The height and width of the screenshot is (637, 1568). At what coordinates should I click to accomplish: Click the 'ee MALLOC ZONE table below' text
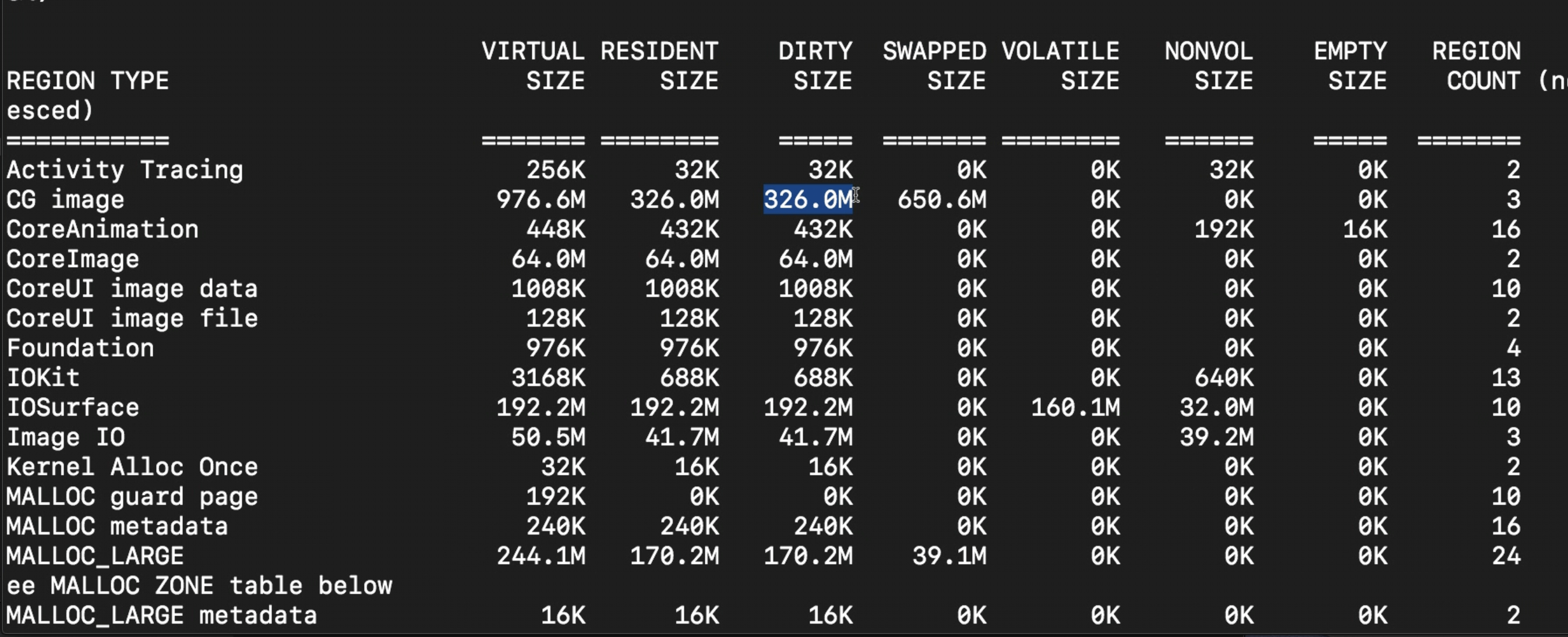click(199, 586)
